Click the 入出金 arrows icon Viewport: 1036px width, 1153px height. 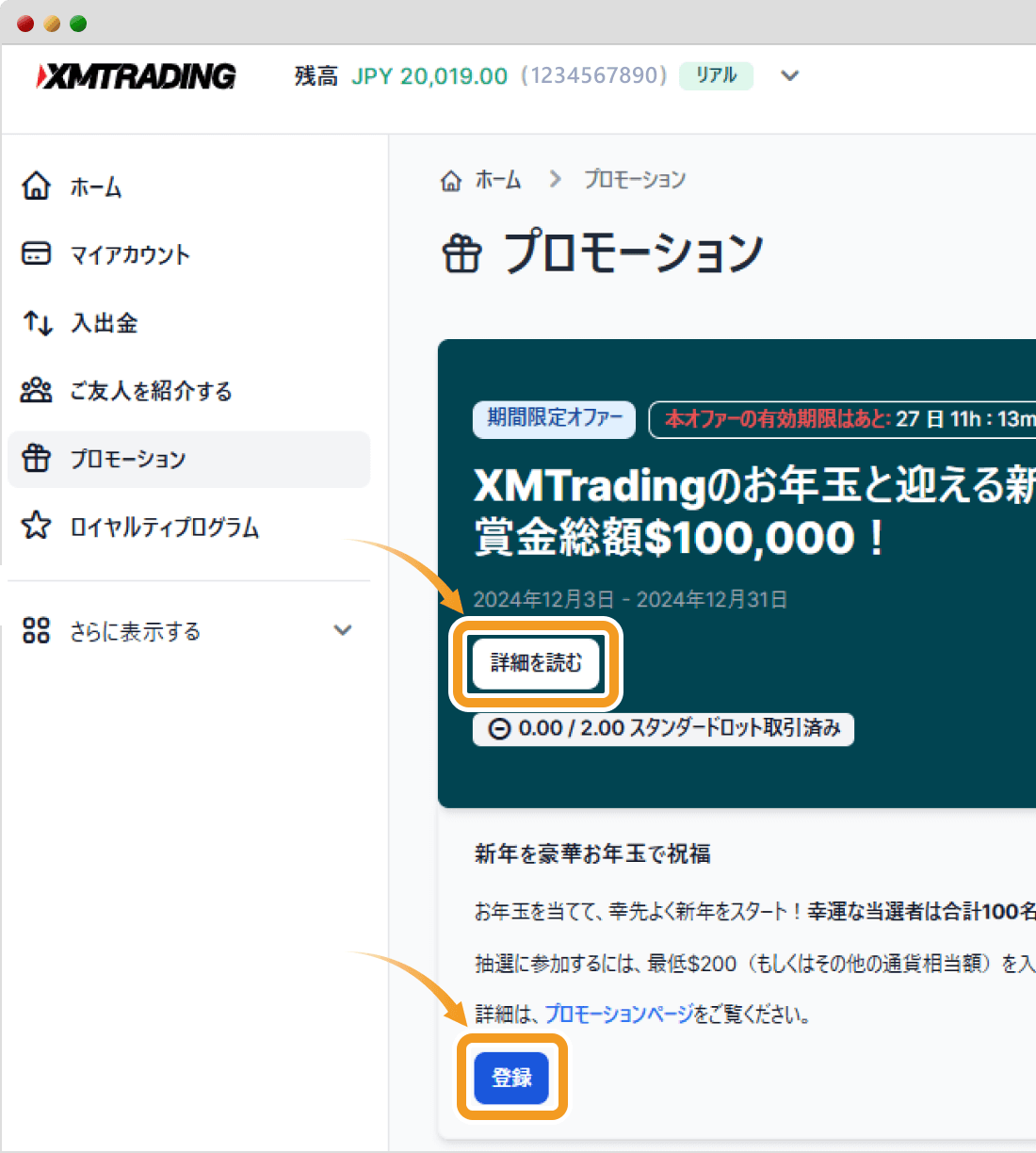[38, 323]
